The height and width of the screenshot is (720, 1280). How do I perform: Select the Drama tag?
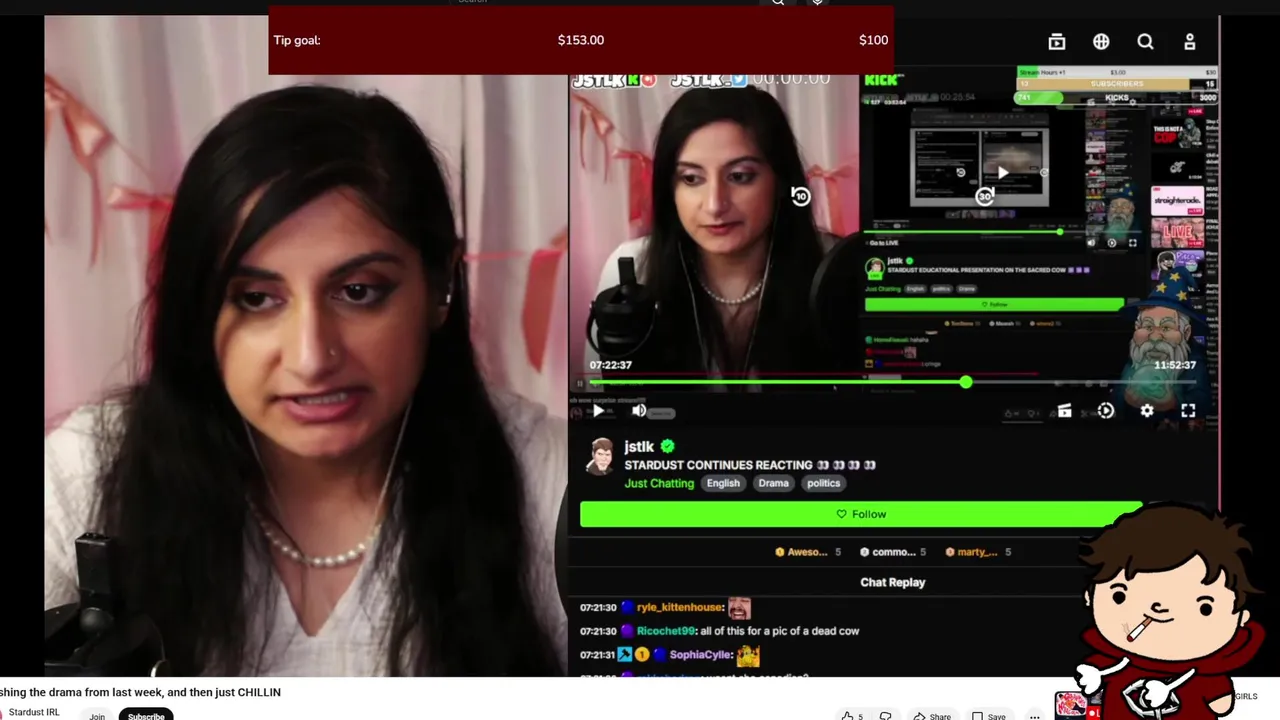tap(773, 483)
